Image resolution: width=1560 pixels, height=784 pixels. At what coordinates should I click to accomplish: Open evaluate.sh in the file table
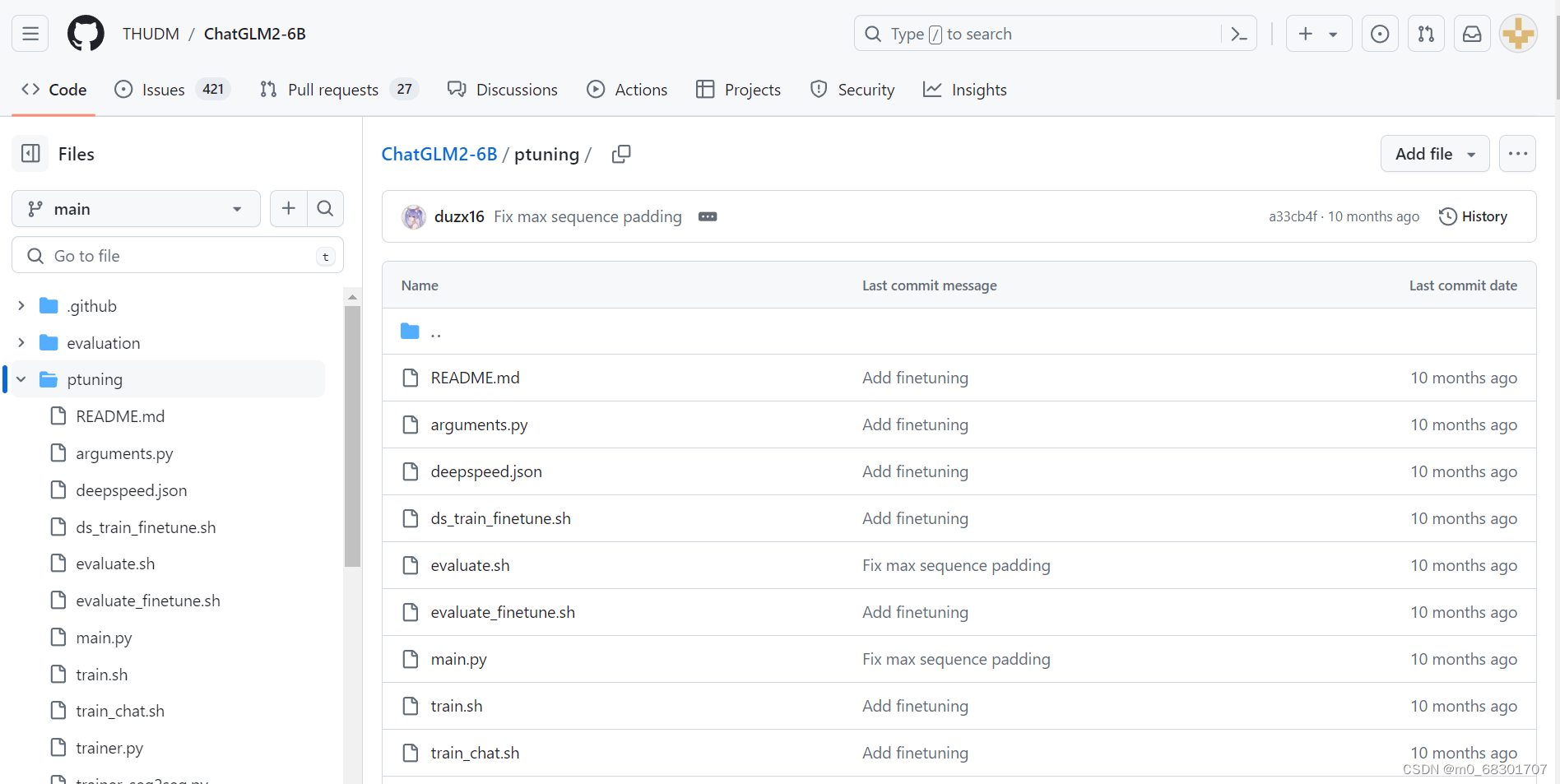pos(470,565)
